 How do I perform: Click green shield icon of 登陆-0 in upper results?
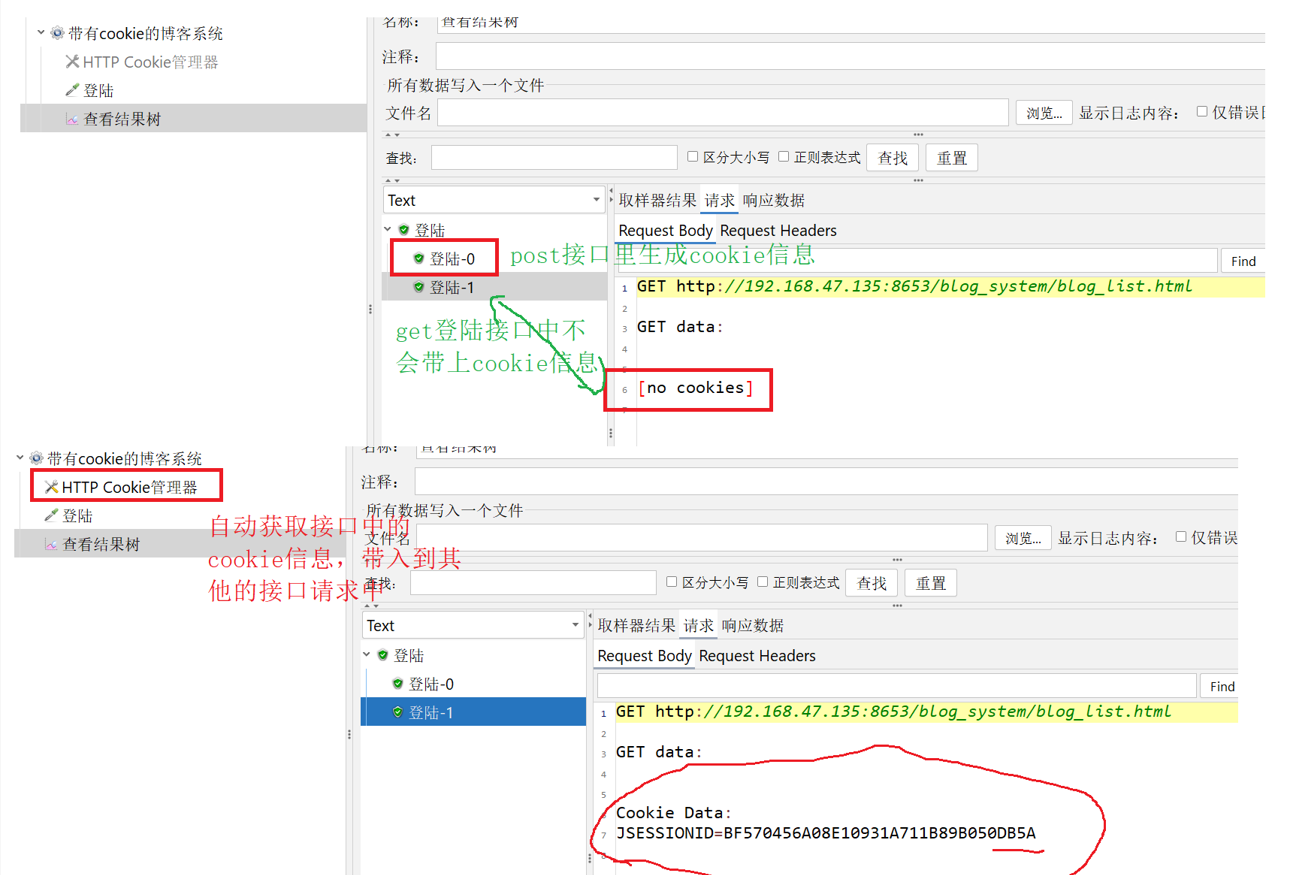coord(419,258)
